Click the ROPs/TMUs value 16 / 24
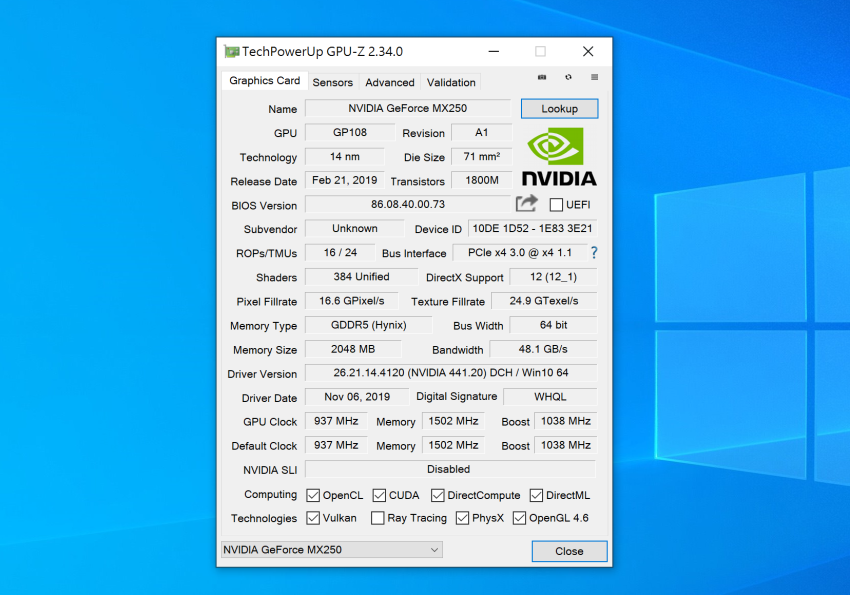This screenshot has width=850, height=595. tap(340, 253)
